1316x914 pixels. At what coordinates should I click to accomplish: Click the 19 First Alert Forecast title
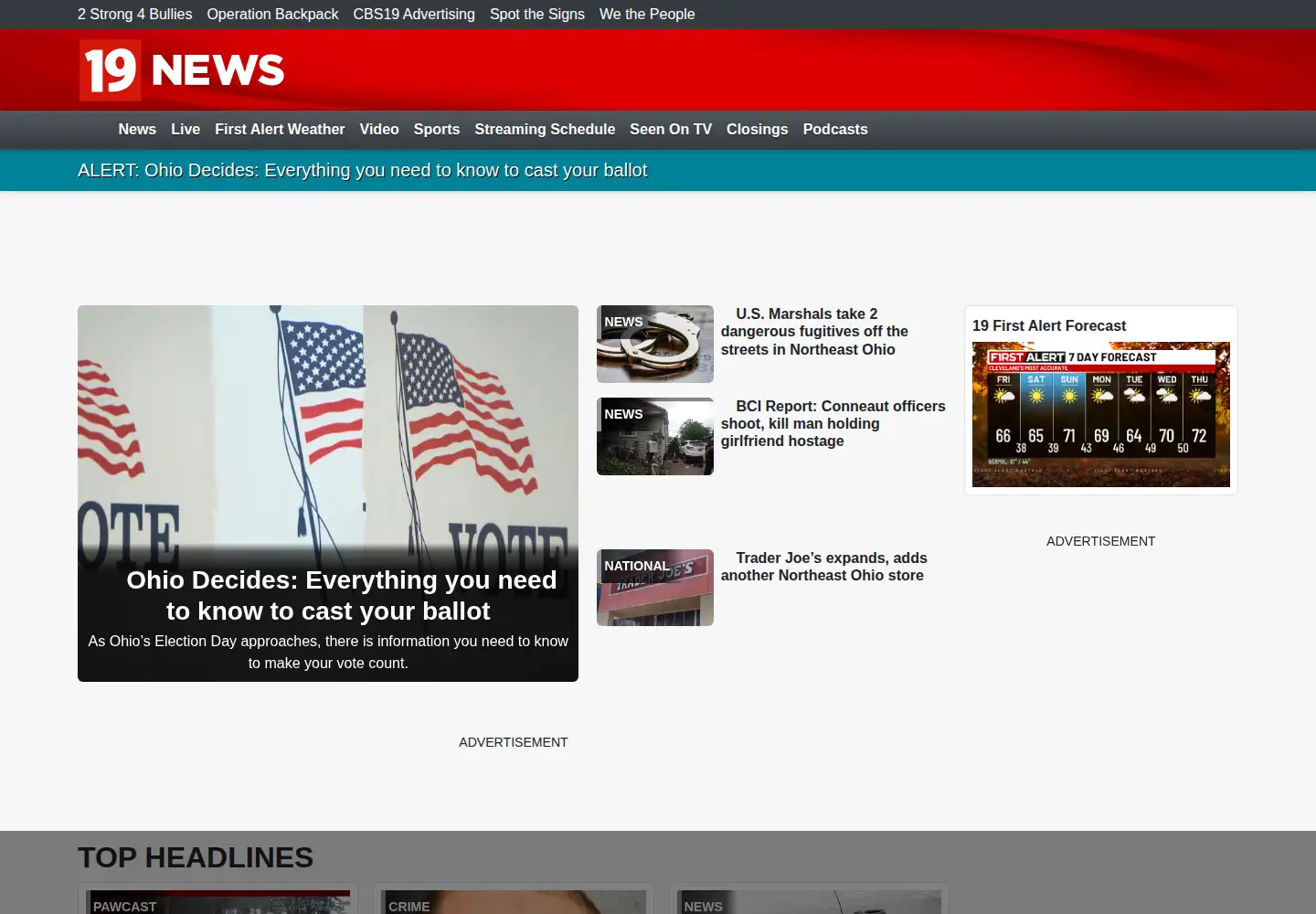point(1049,325)
